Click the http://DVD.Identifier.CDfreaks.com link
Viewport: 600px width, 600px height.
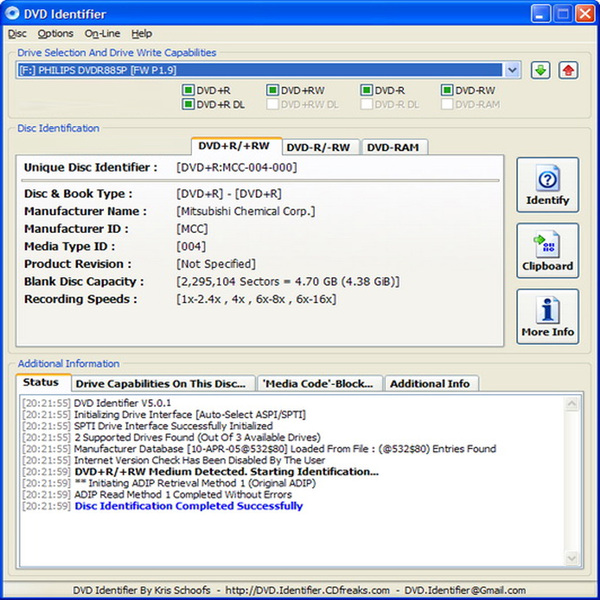(x=307, y=590)
